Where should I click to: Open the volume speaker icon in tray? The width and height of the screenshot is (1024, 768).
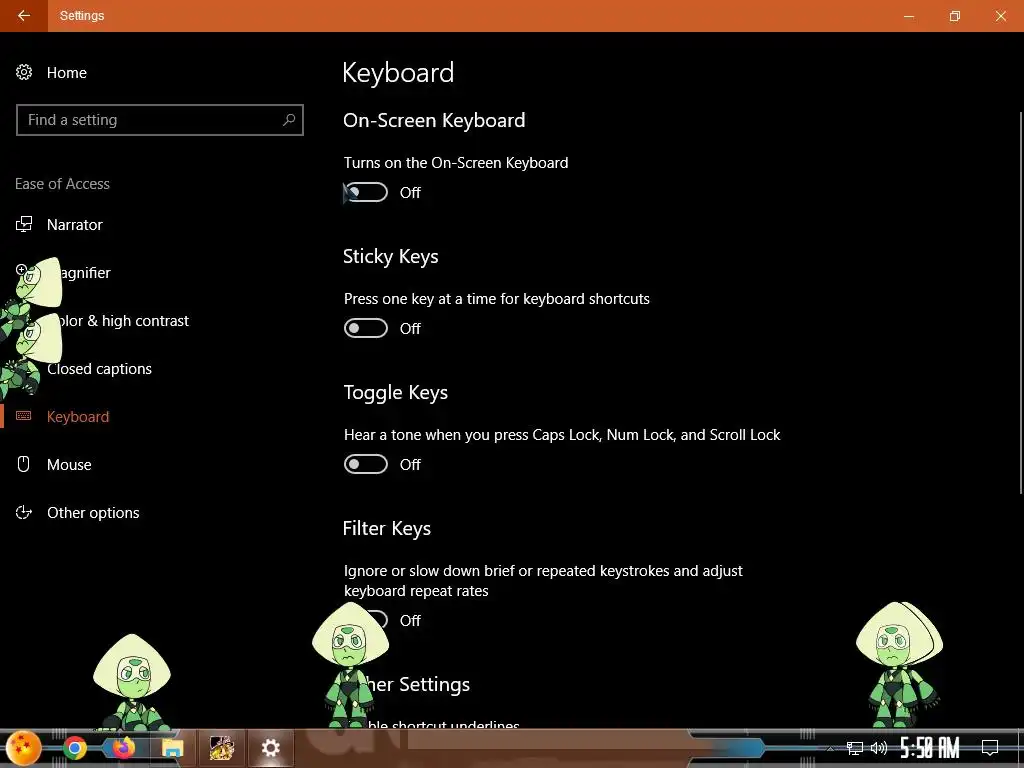tap(879, 748)
